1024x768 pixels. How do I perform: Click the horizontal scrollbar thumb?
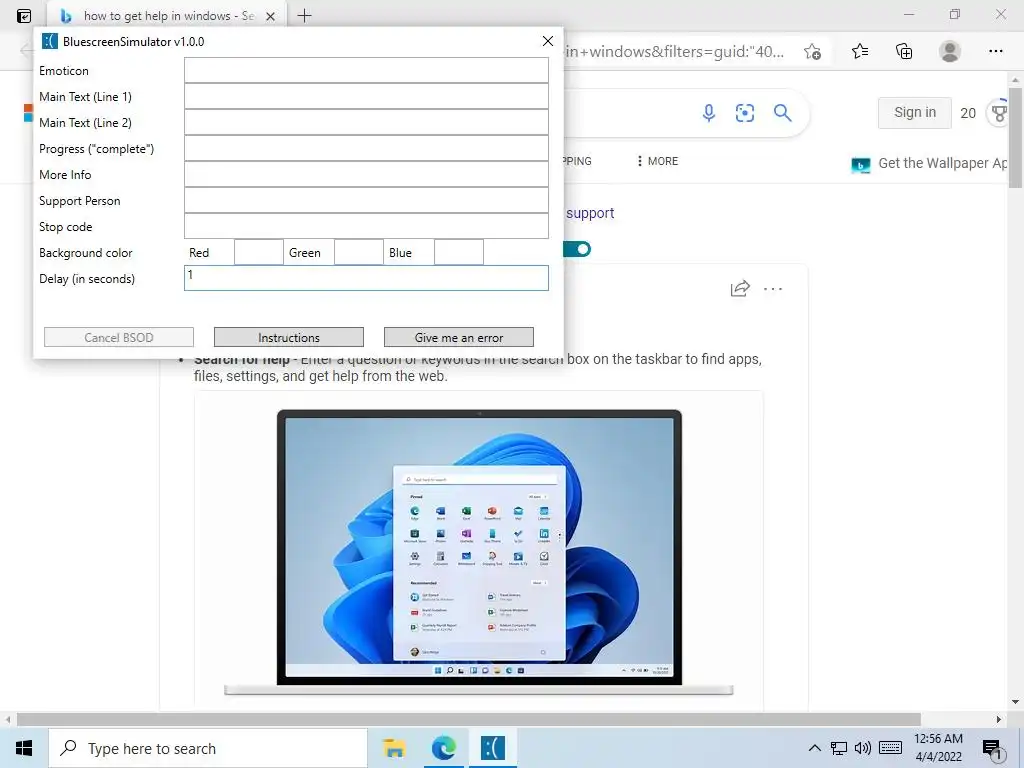click(x=468, y=719)
